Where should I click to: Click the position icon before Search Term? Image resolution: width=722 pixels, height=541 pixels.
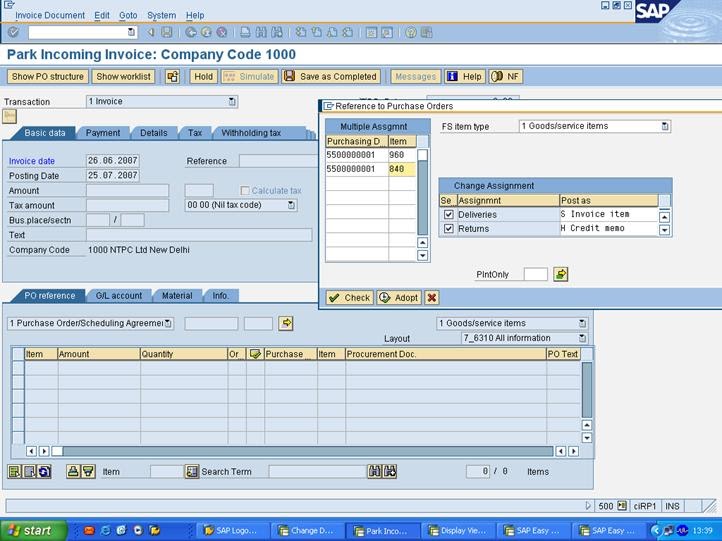click(x=192, y=471)
